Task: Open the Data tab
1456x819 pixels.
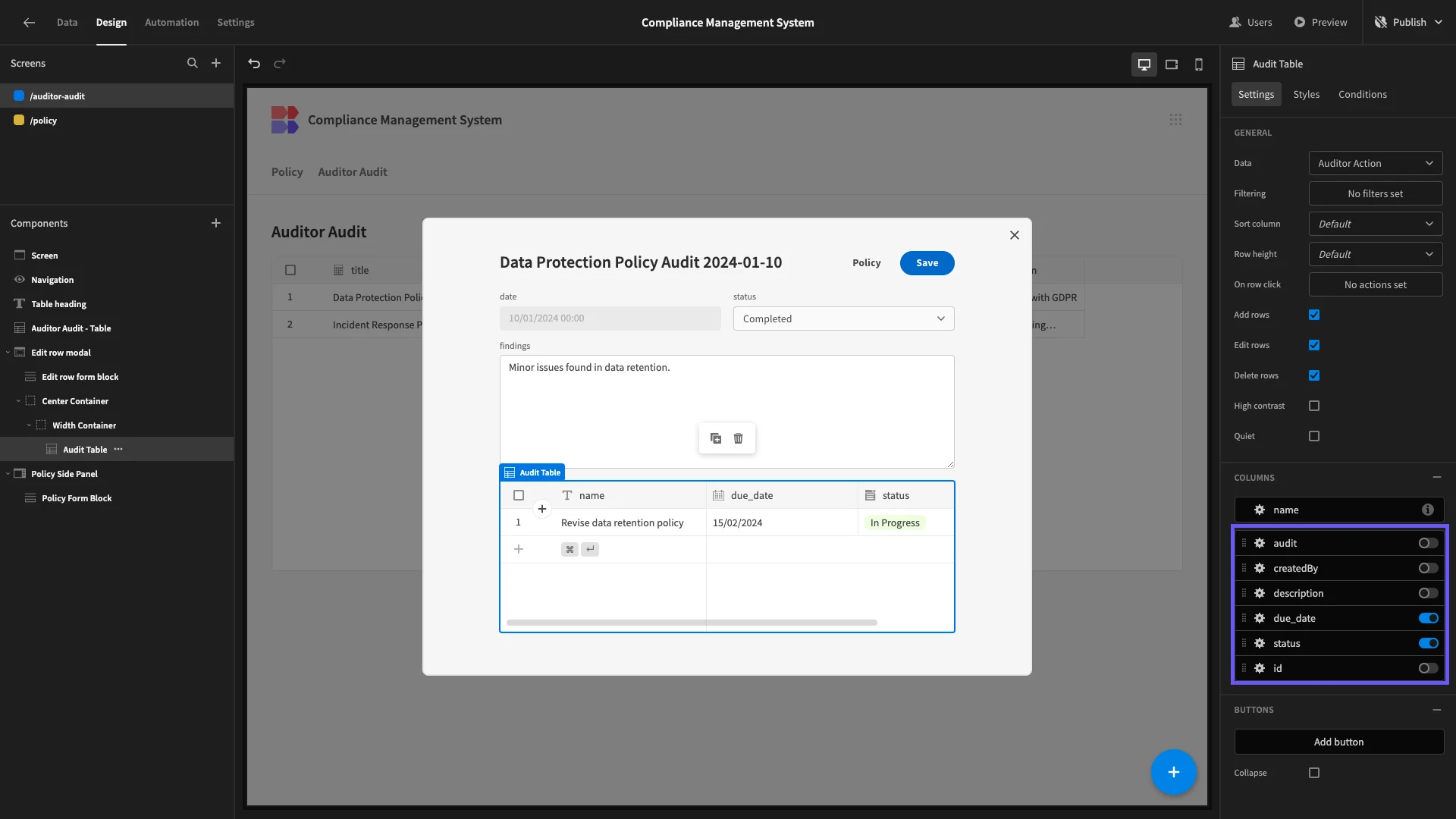Action: coord(67,23)
